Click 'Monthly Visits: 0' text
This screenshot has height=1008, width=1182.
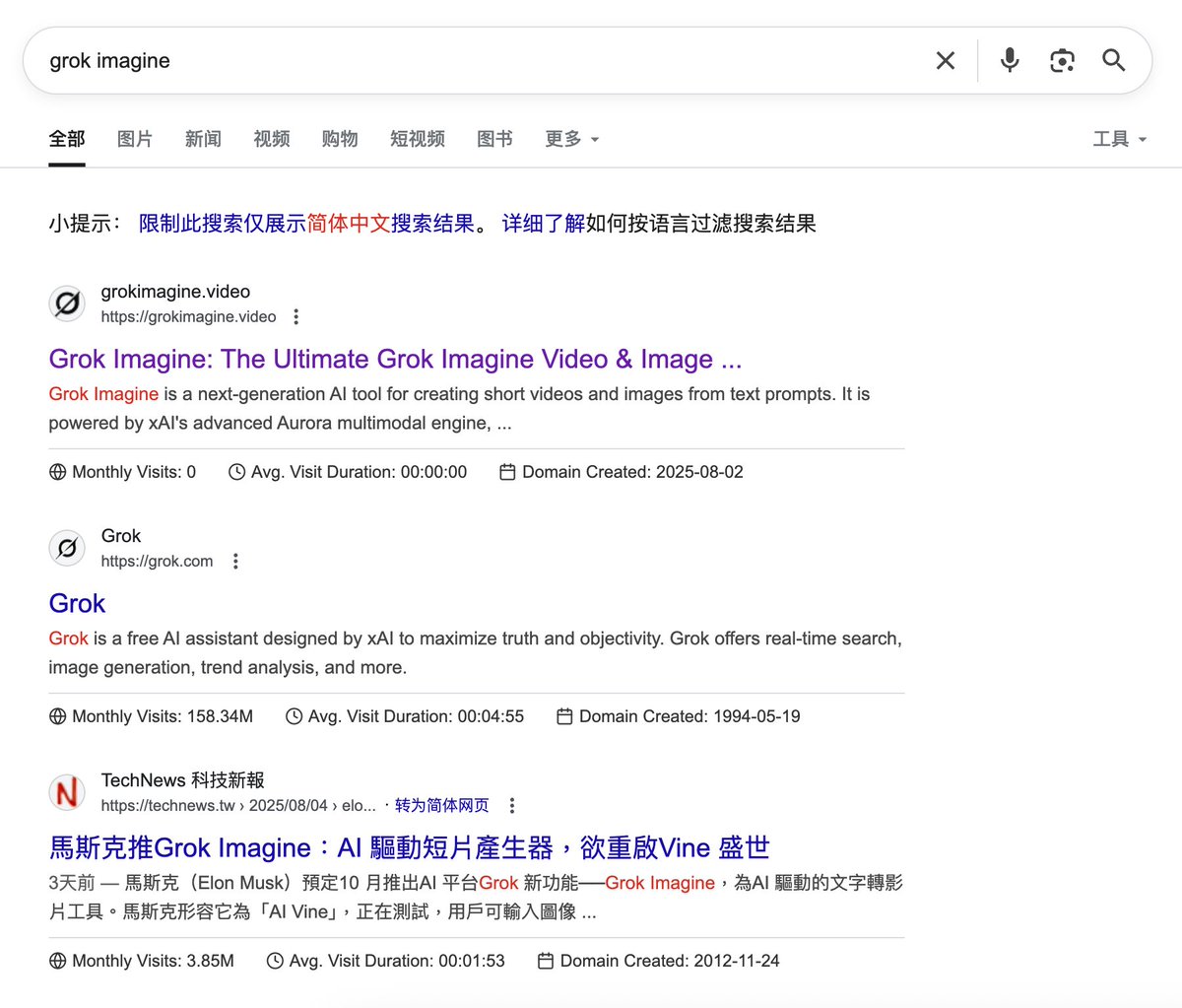134,472
